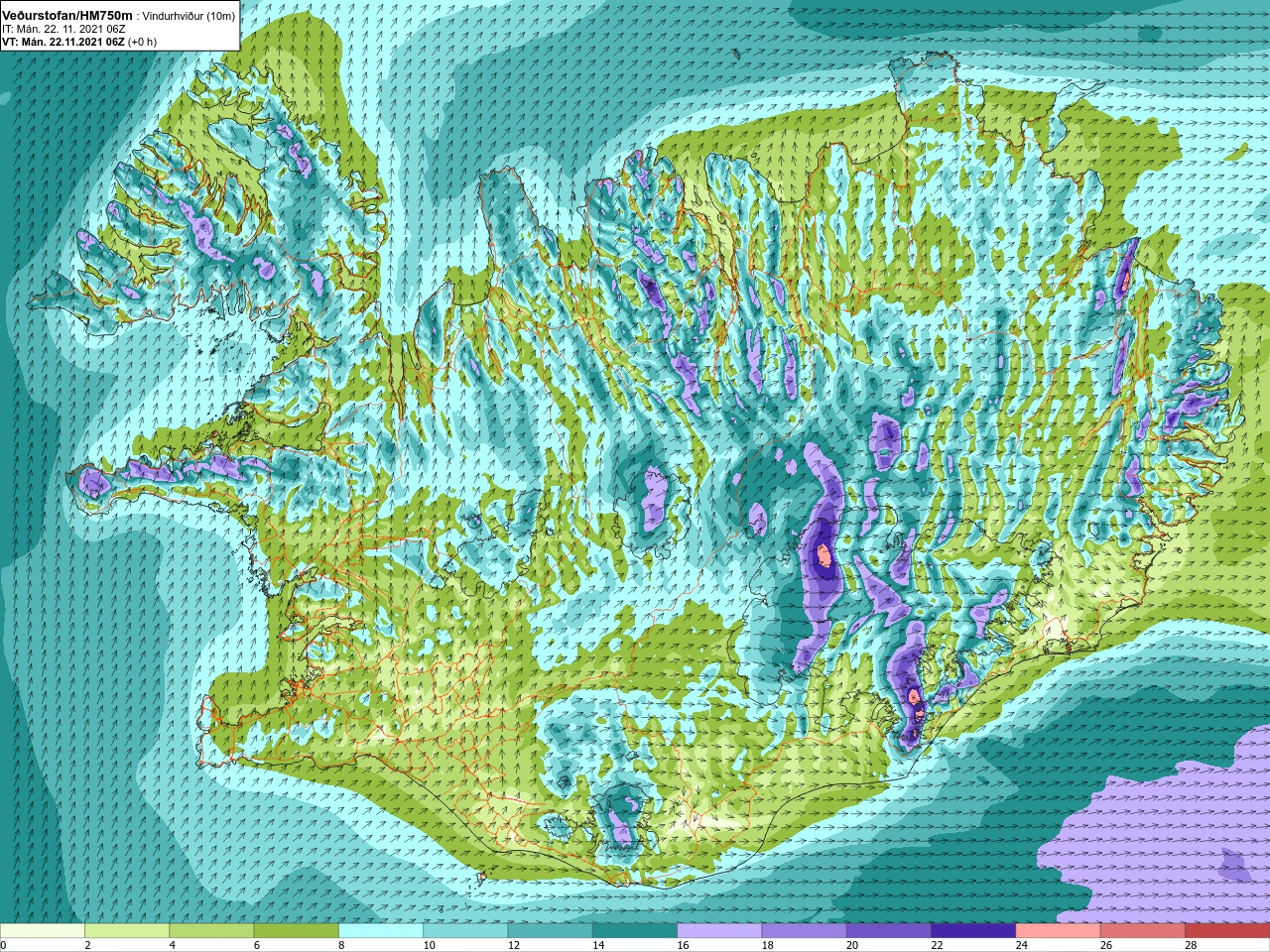Click the legend scale value 8
The image size is (1270, 952).
coord(341,945)
